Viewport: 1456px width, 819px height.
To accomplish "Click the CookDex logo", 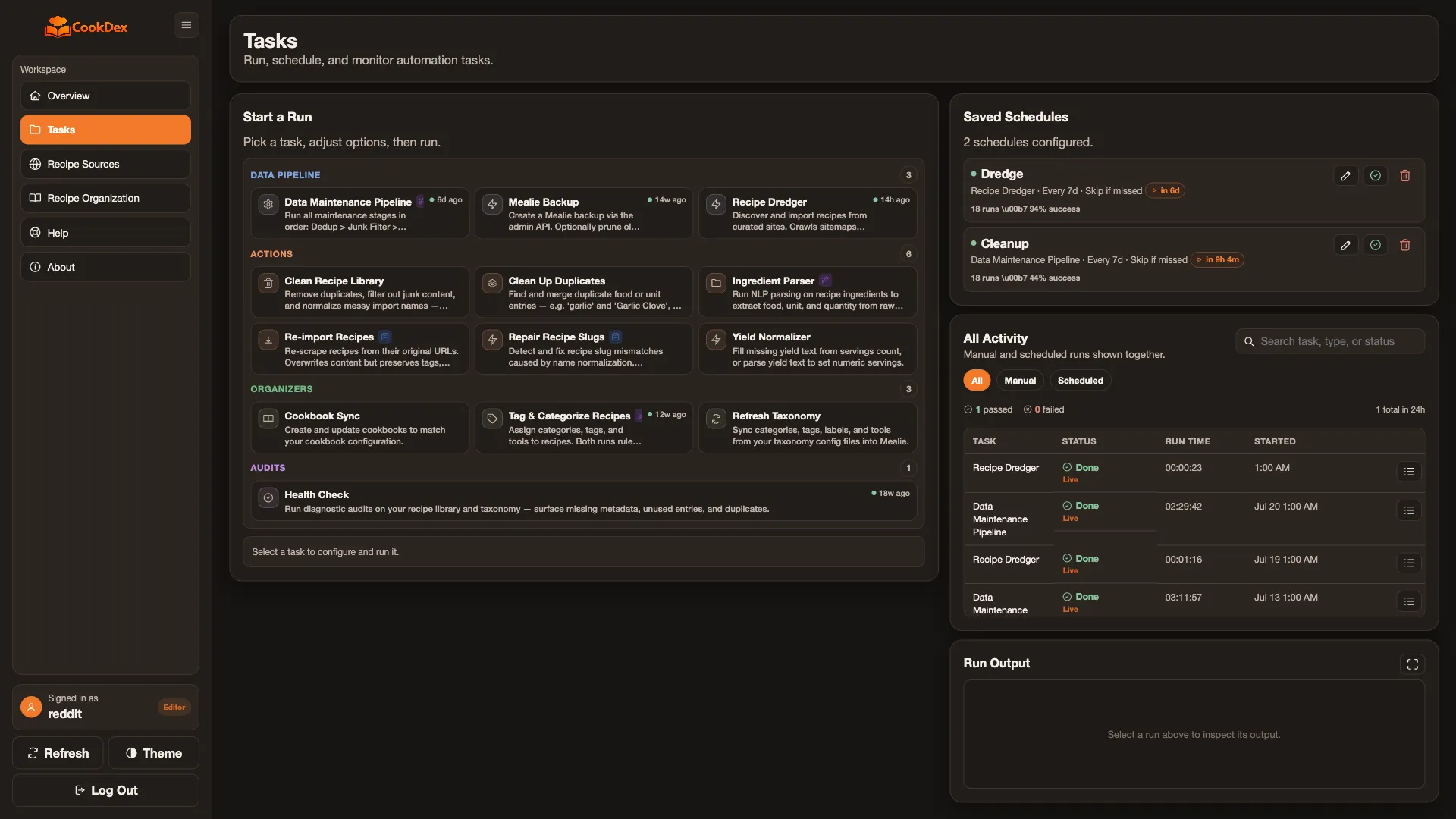I will 86,27.
